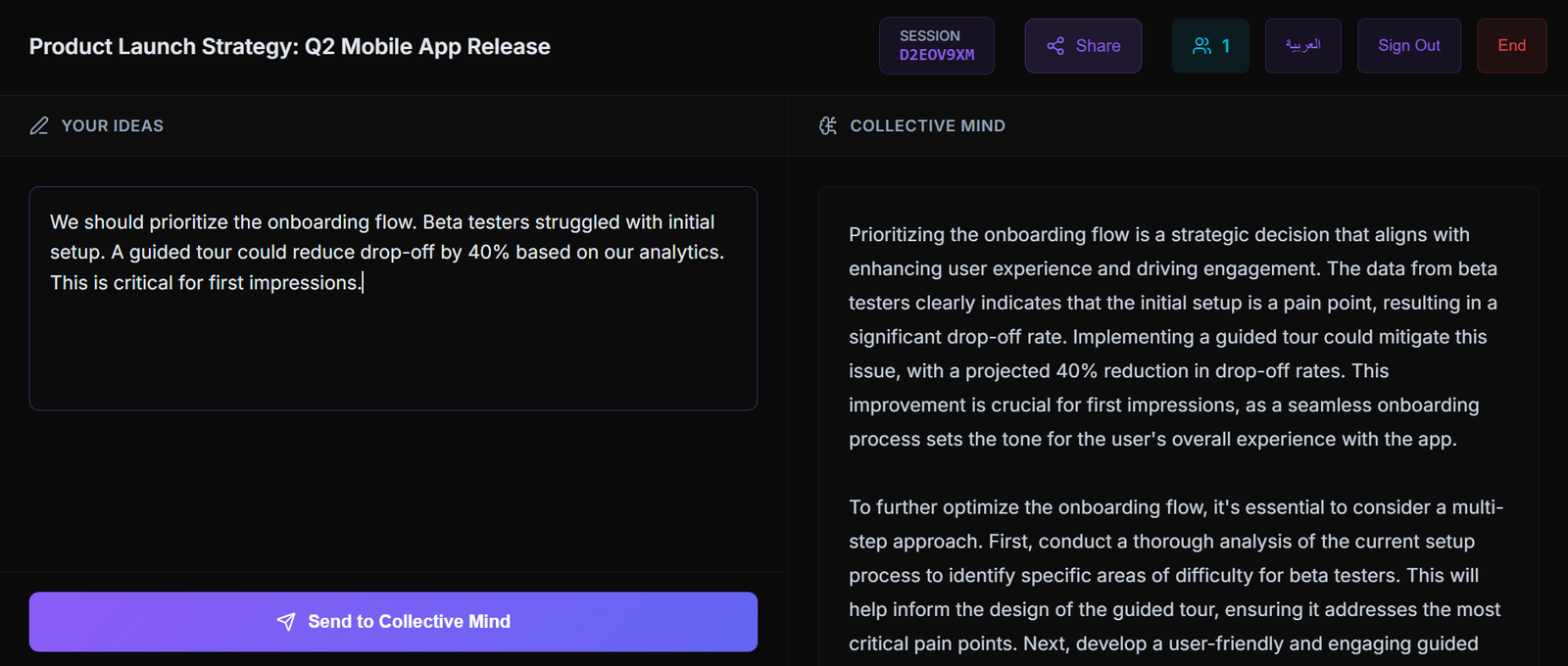The height and width of the screenshot is (666, 1568).
Task: End the session with the End button
Action: tap(1511, 46)
